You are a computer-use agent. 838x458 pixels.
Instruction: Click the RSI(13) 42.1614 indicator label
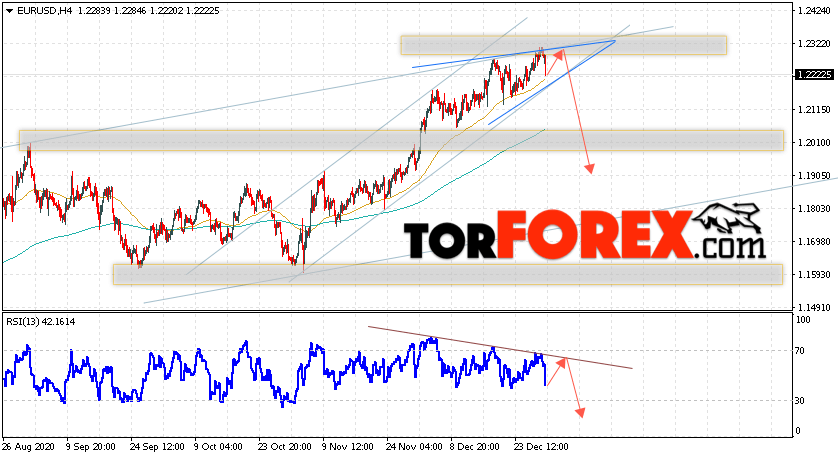pyautogui.click(x=41, y=322)
